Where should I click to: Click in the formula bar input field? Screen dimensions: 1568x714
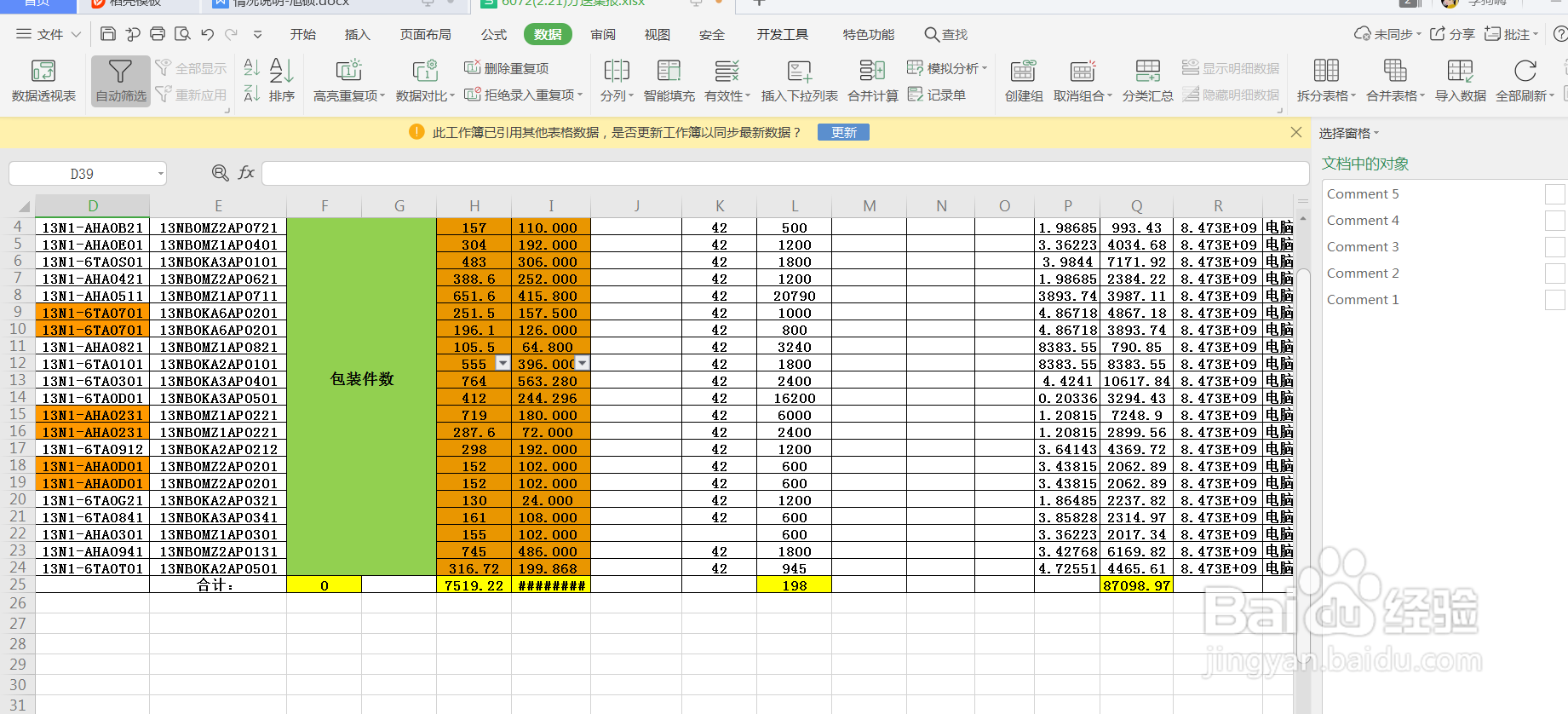click(784, 173)
